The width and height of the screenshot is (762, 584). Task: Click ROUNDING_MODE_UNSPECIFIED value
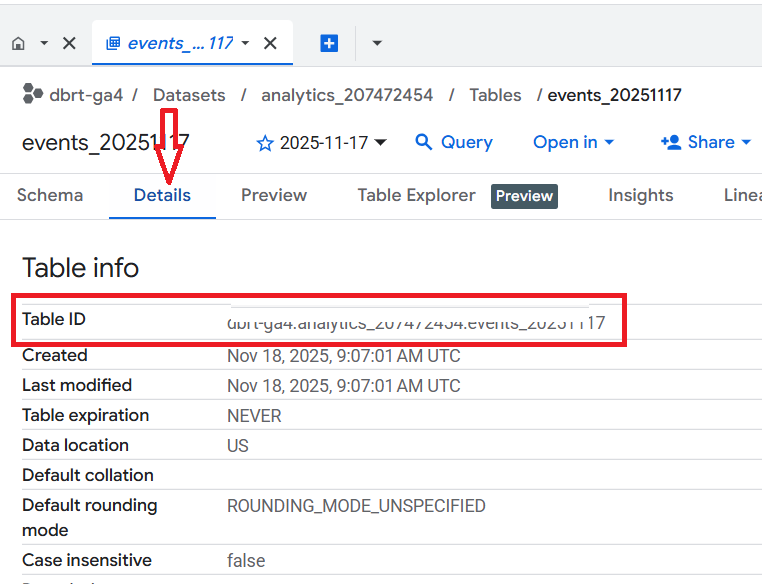[x=356, y=506]
